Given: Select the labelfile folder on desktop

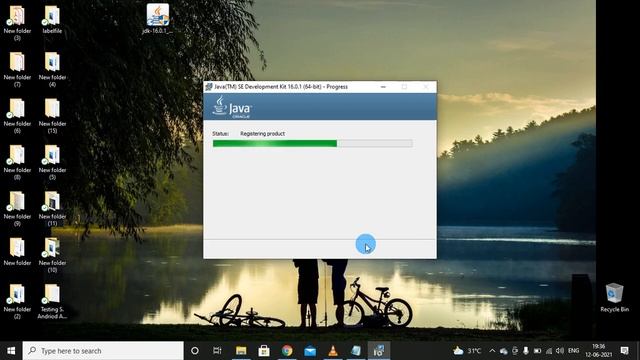Looking at the screenshot, I should pyautogui.click(x=52, y=19).
